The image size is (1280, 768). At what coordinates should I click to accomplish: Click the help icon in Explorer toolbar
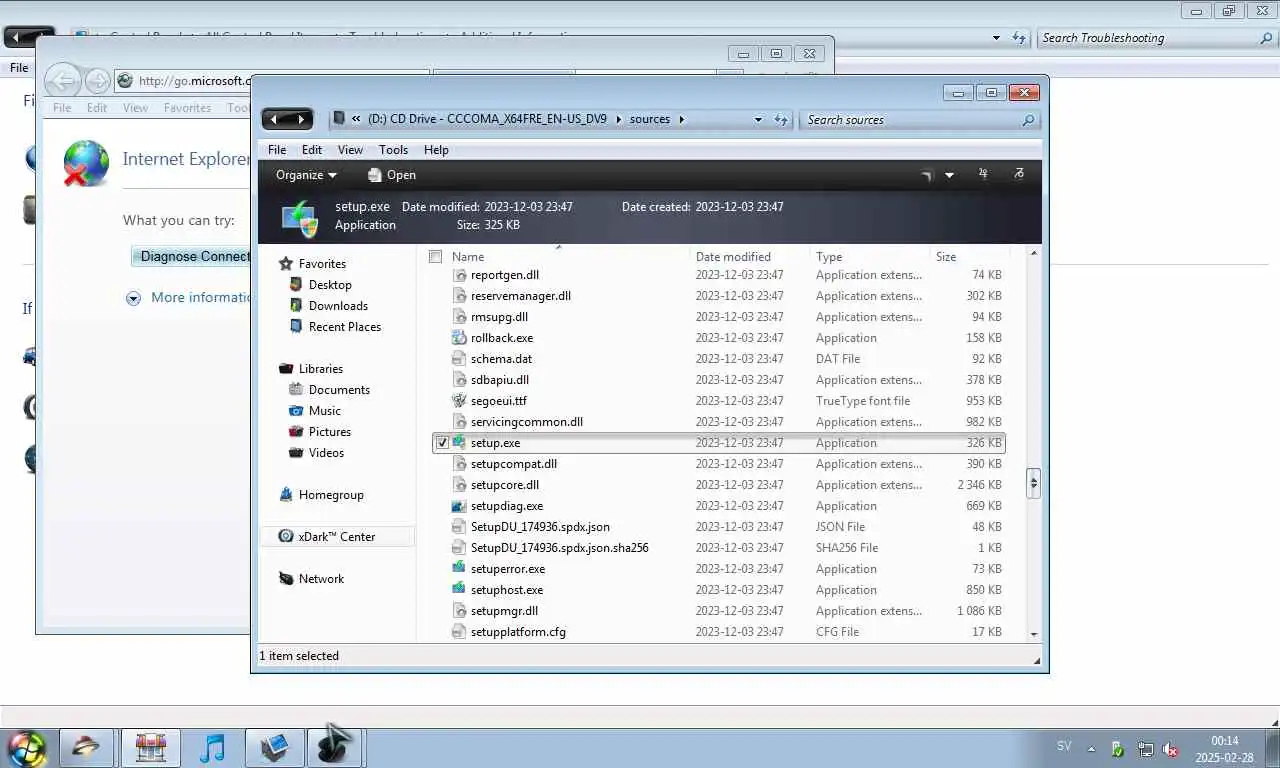coord(1019,174)
